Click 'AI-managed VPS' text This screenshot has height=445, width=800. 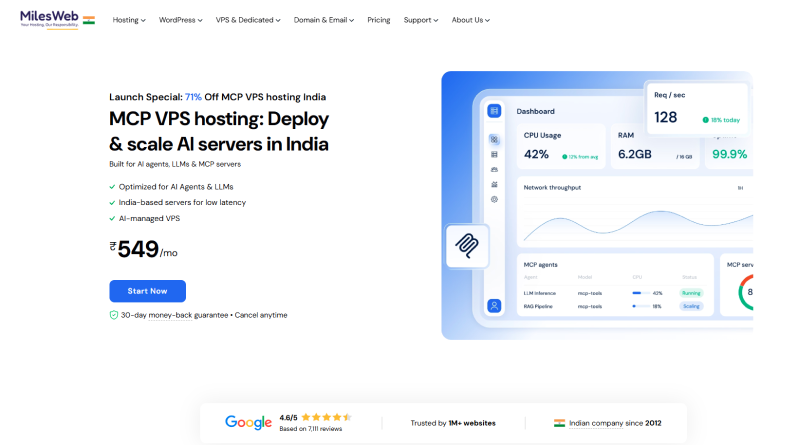[149, 218]
